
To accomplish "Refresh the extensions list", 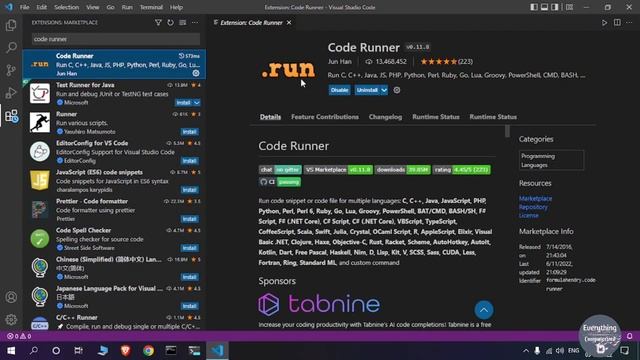I will click(x=171, y=23).
